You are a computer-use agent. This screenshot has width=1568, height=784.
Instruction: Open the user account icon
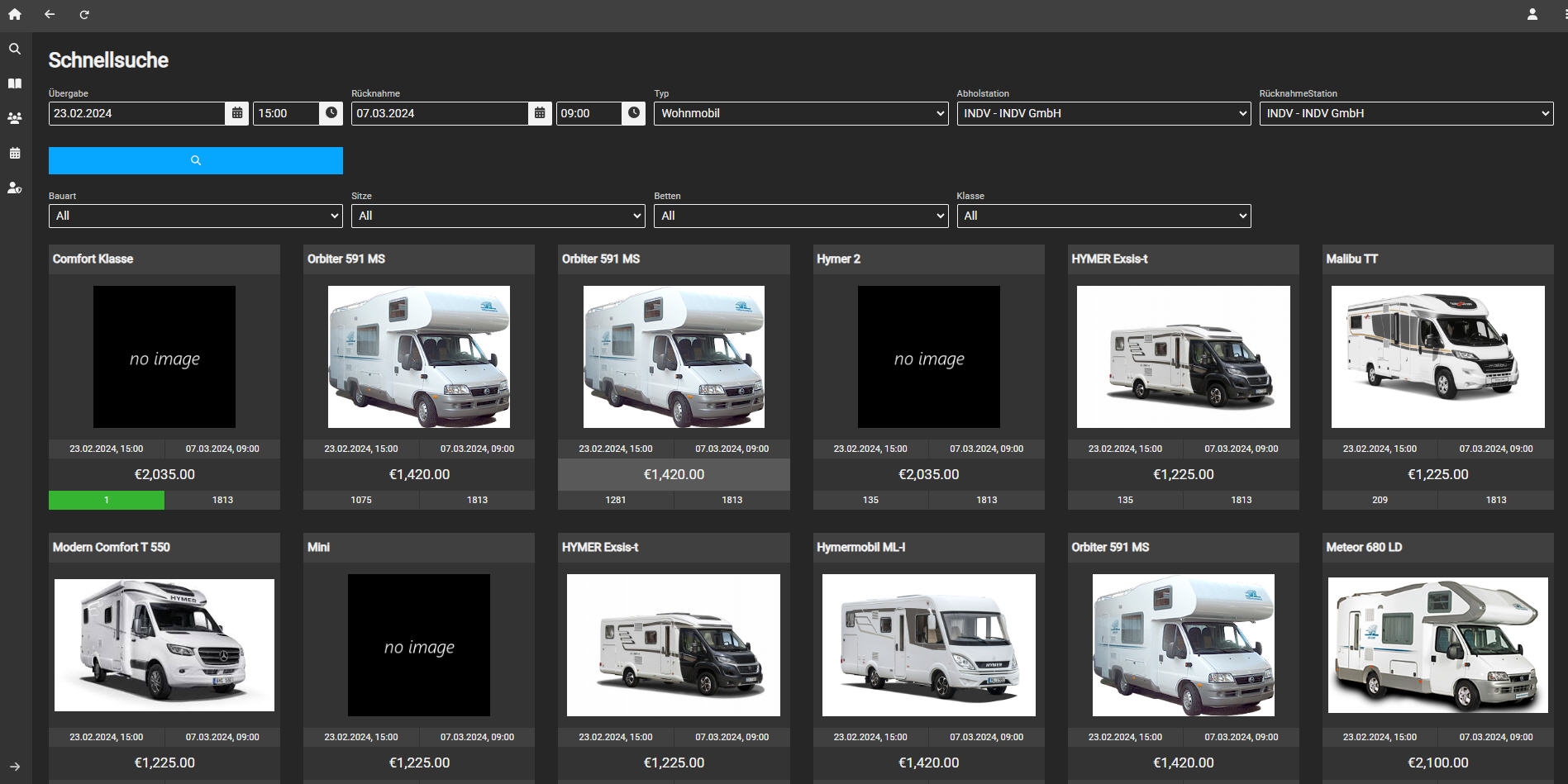1532,14
